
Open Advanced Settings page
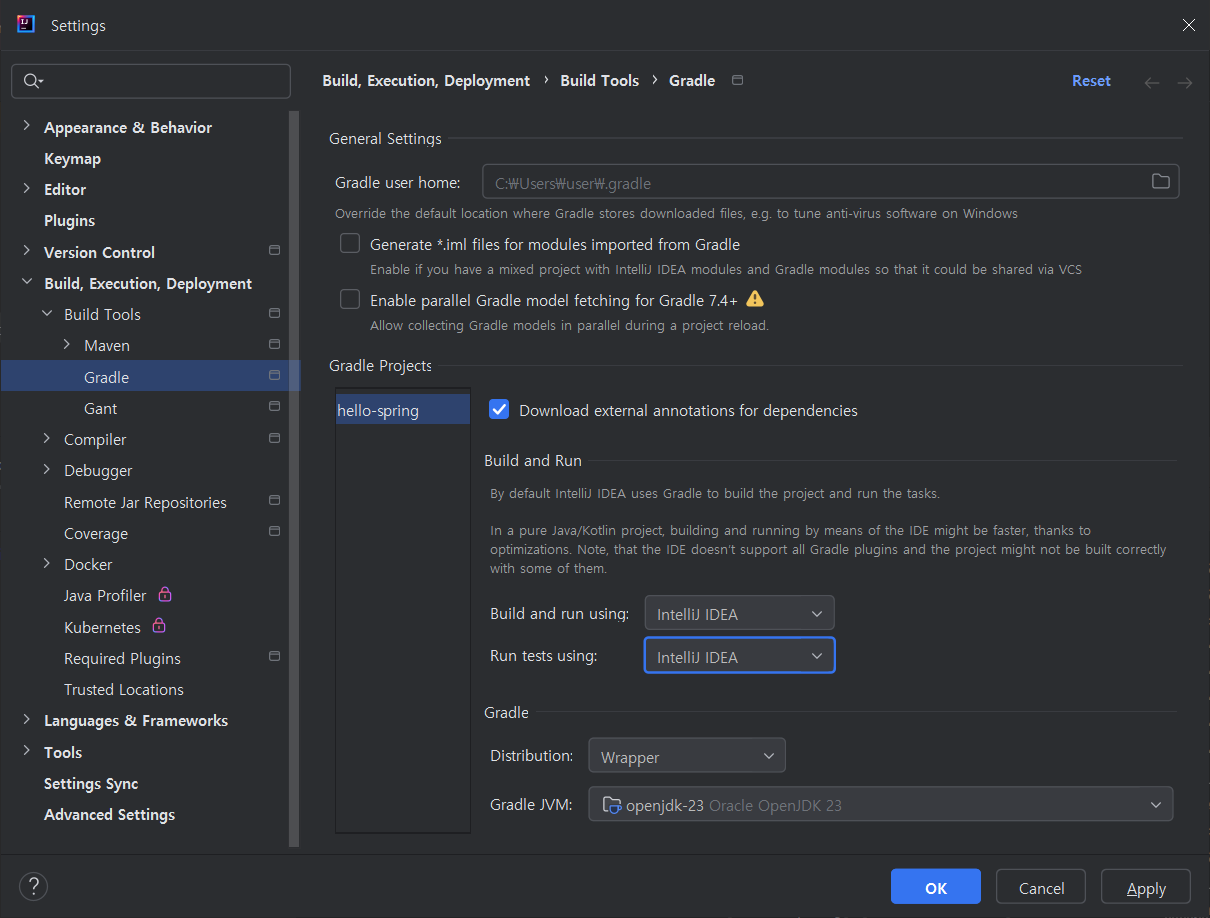tap(109, 814)
